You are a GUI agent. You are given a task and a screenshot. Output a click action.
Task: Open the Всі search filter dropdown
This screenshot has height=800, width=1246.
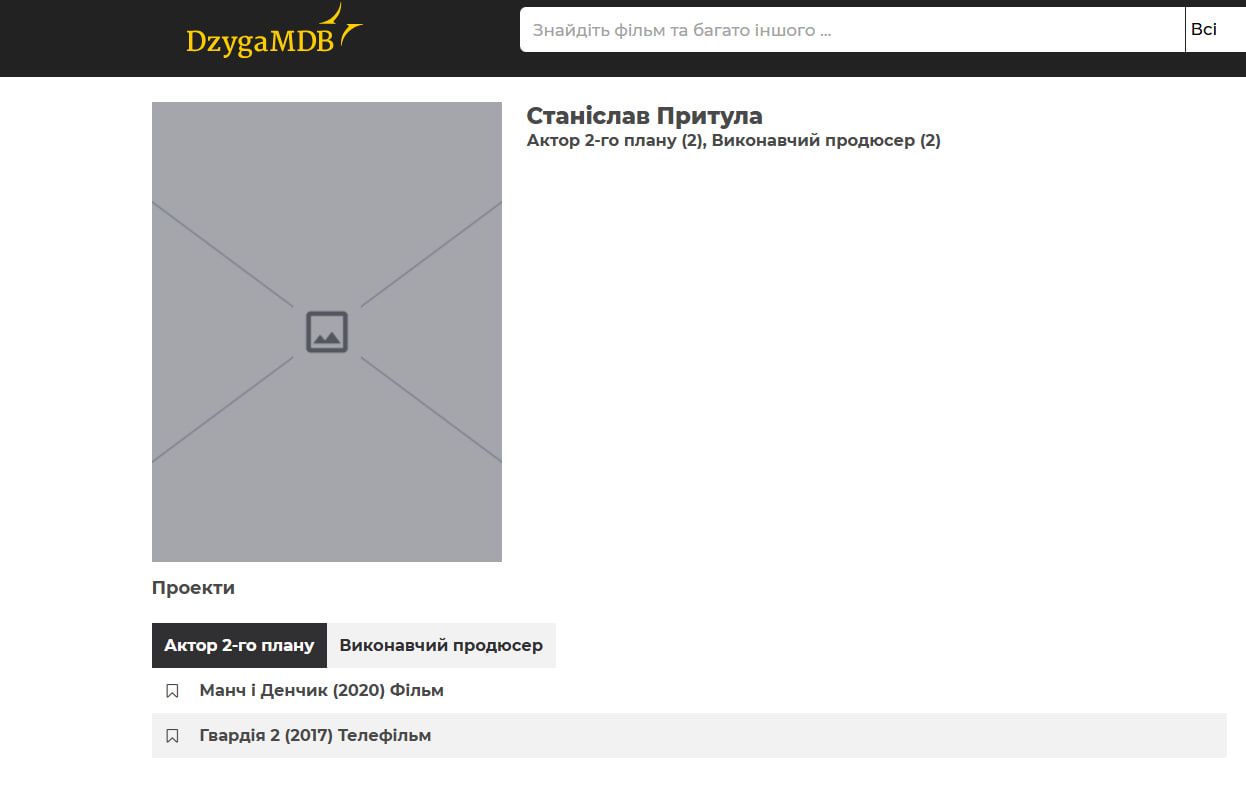point(1212,30)
